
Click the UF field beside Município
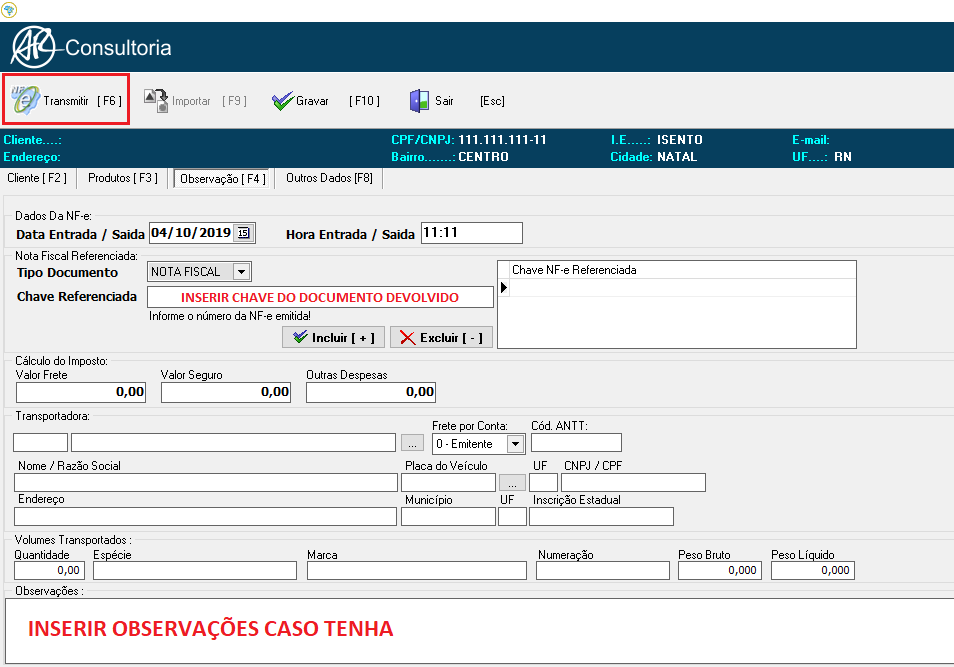(512, 517)
